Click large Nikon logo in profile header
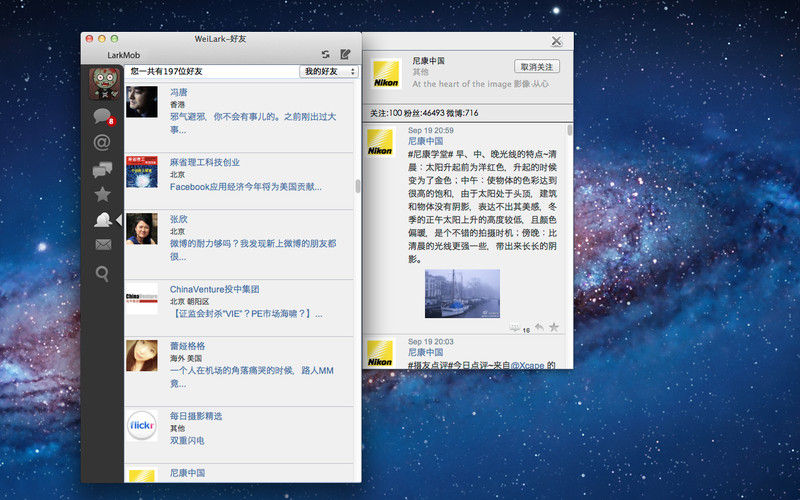 coord(386,73)
